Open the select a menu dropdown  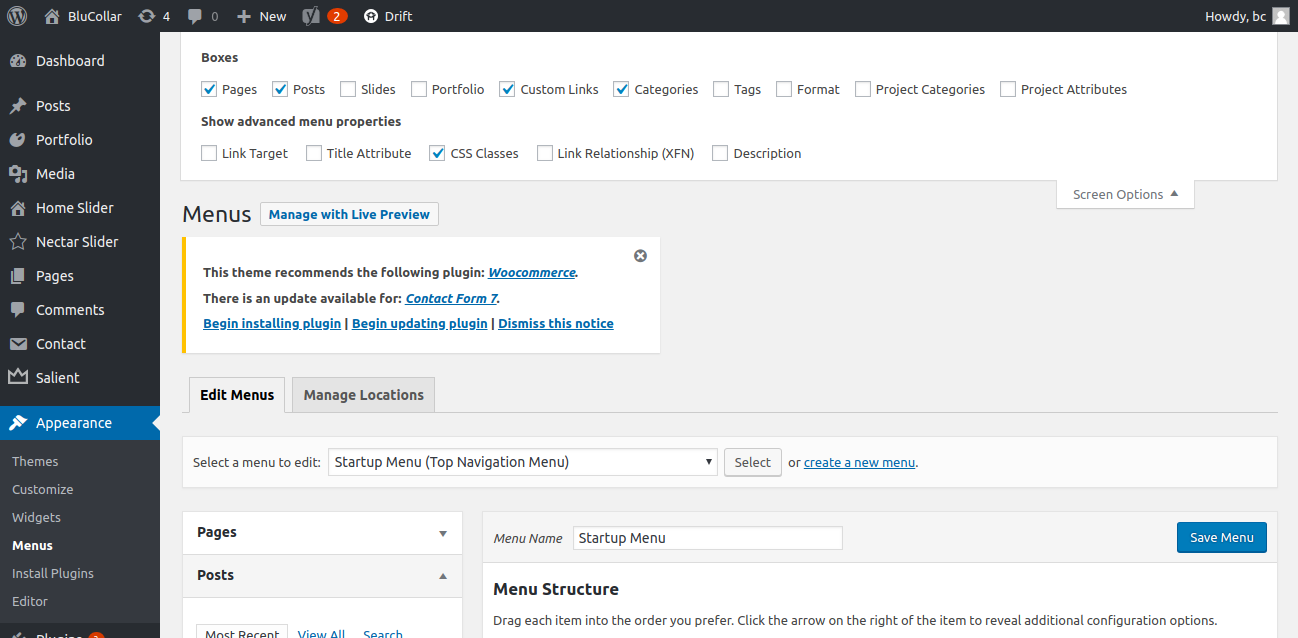(x=522, y=462)
